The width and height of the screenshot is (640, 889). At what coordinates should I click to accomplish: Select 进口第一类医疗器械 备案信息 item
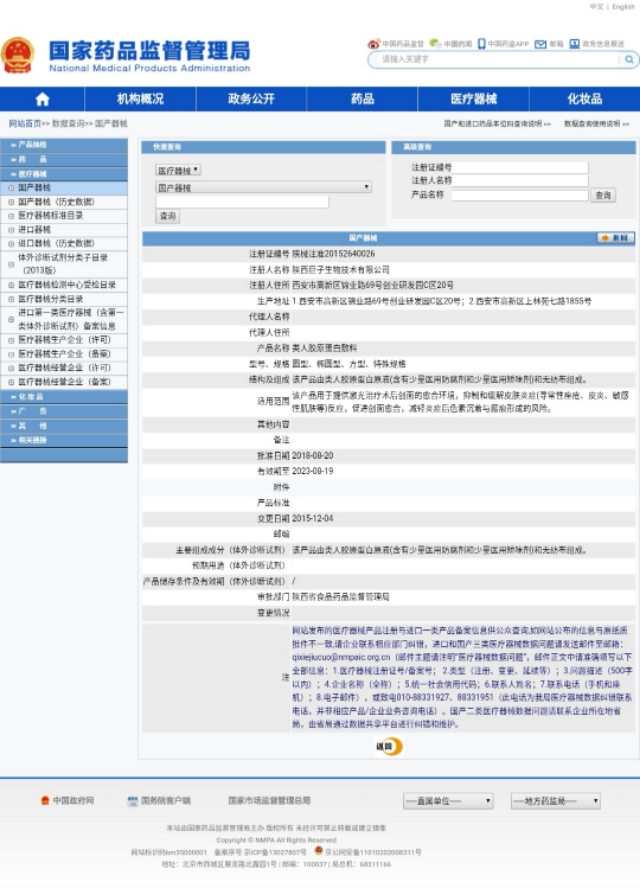63,319
